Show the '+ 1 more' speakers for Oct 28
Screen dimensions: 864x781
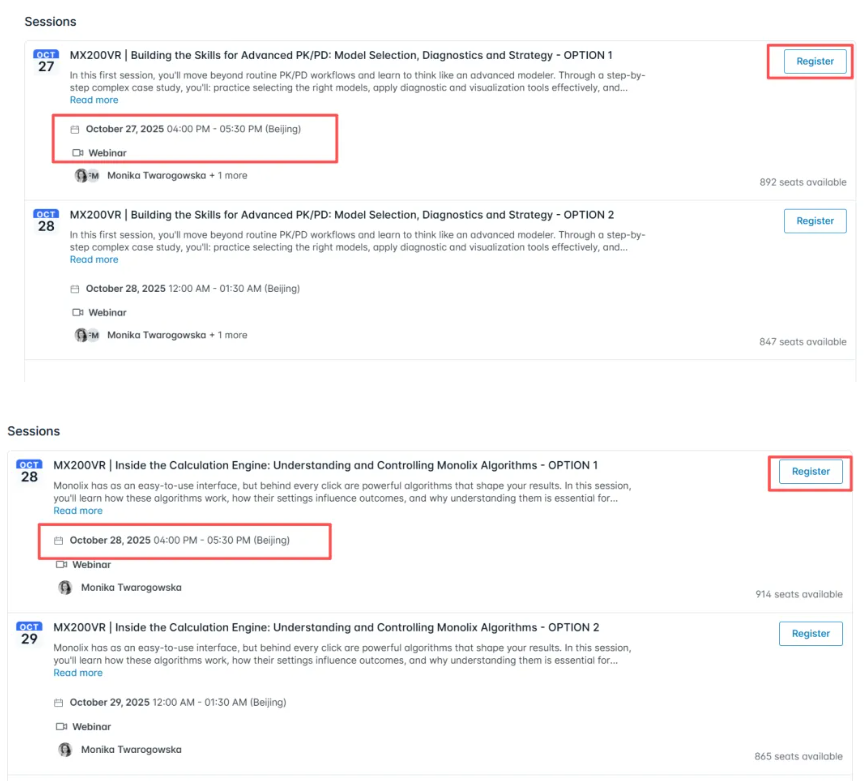pyautogui.click(x=228, y=335)
